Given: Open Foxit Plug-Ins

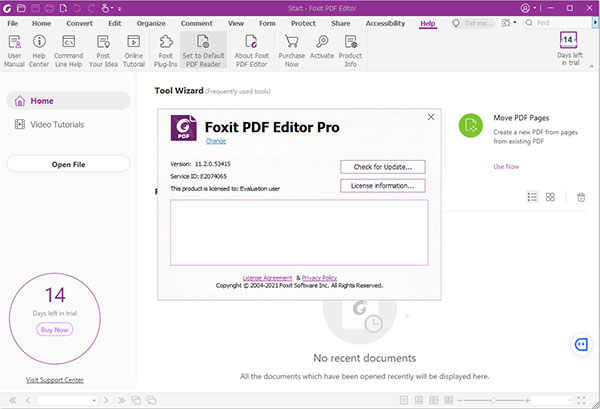Looking at the screenshot, I should (166, 50).
